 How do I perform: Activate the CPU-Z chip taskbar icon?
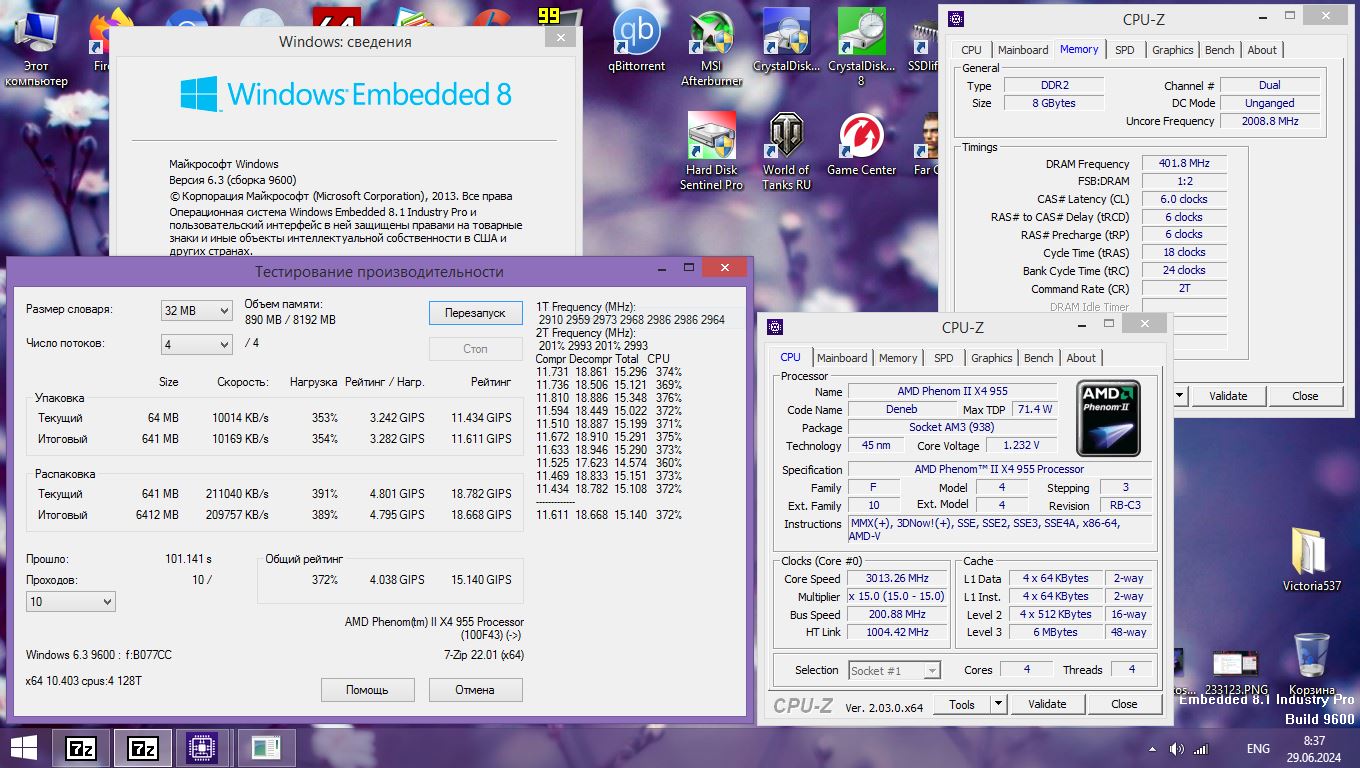click(203, 747)
